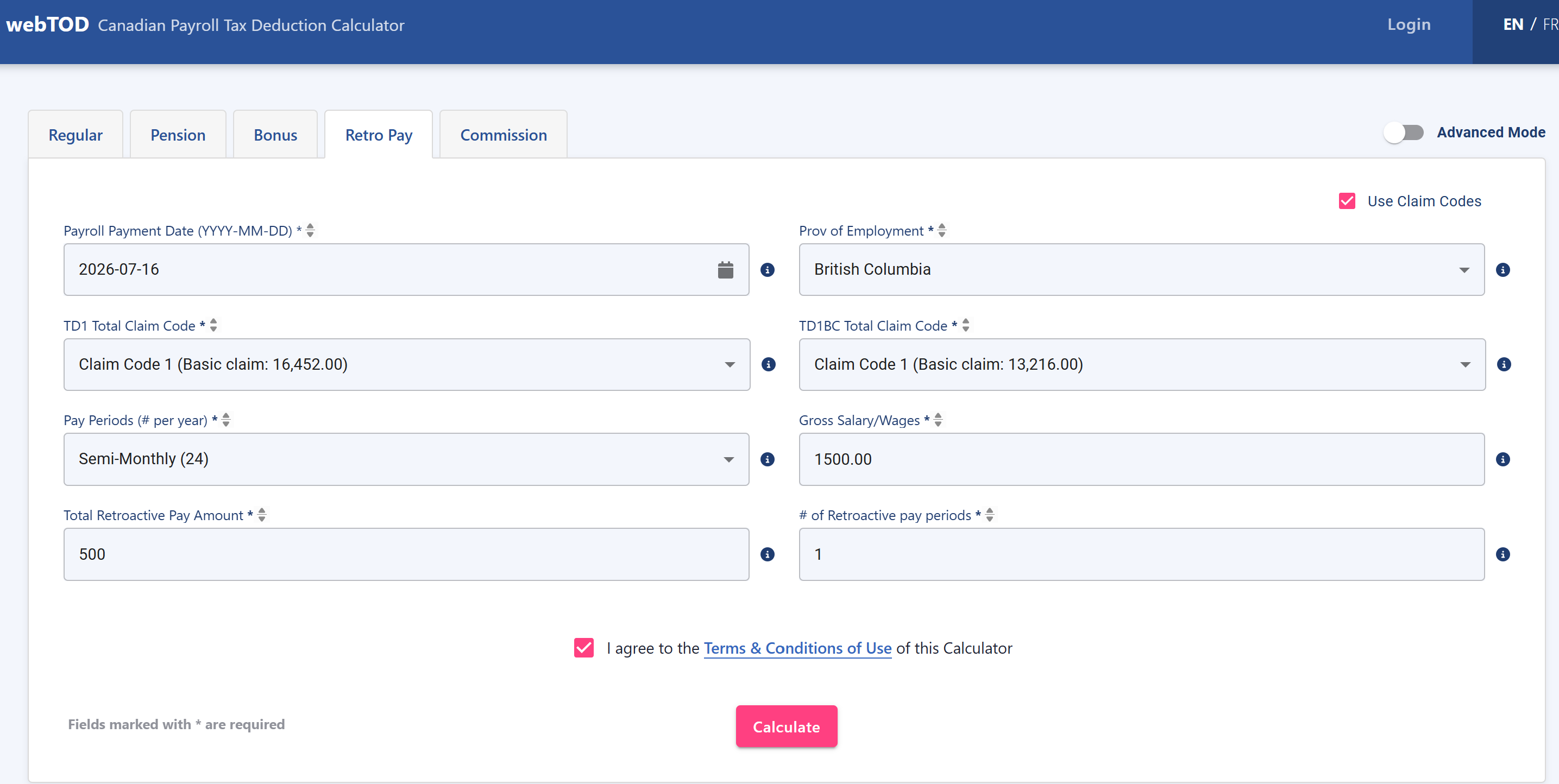
Task: Click sort arrows beside Prov of Employment label
Action: click(x=942, y=231)
